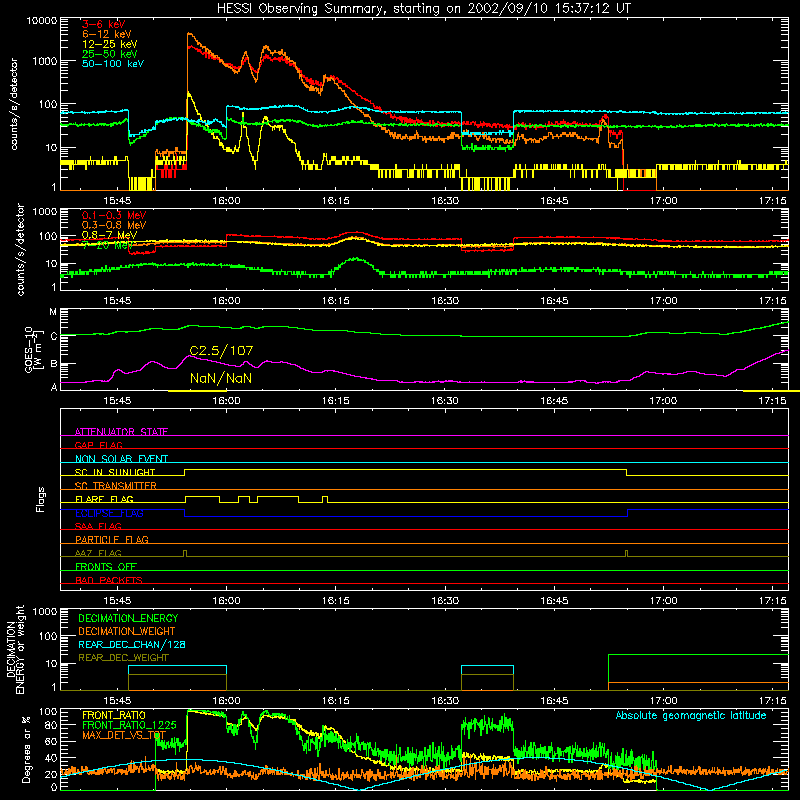Click the DECIMATION ENERGY or weight axis title

point(15,649)
